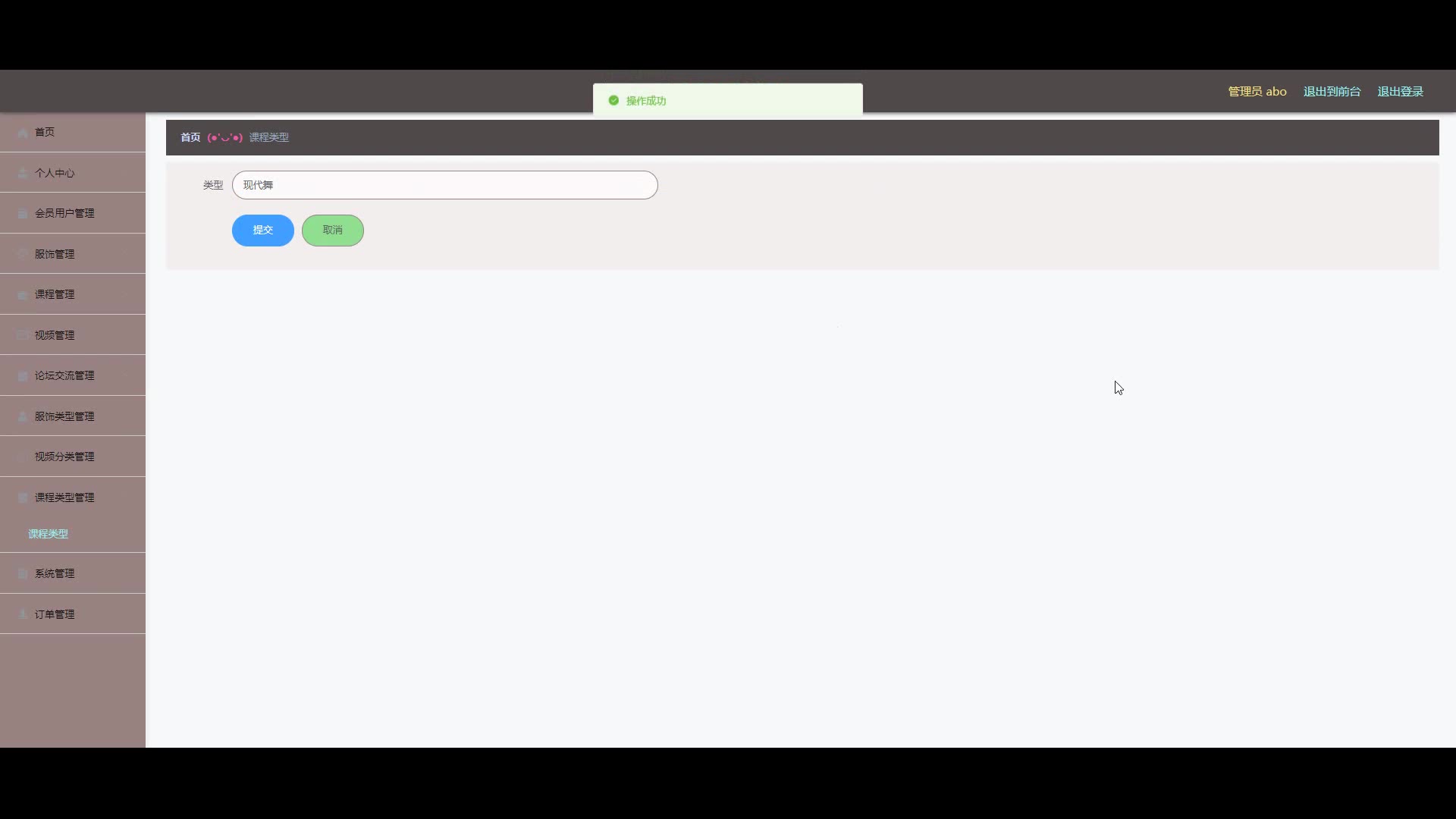Click the home icon beside 首页
The image size is (1456, 819).
pyautogui.click(x=23, y=133)
